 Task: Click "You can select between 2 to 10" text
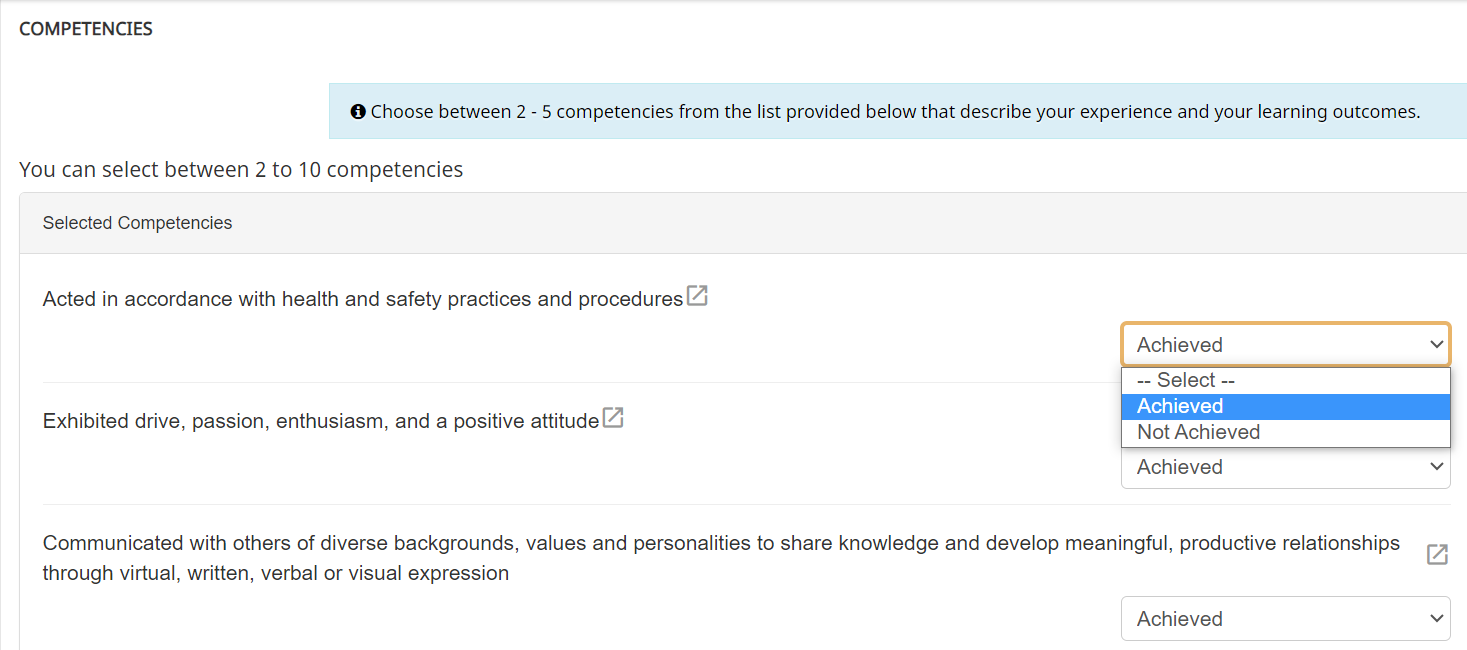(241, 170)
